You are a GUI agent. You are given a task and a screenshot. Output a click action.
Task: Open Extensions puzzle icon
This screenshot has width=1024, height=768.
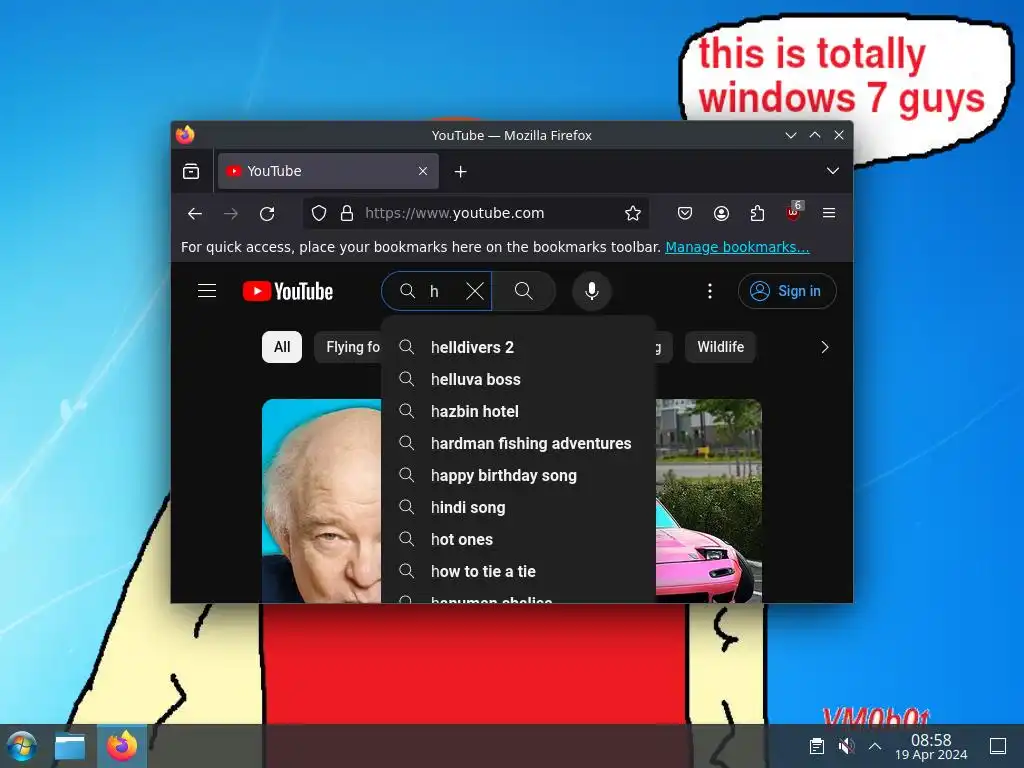[x=757, y=214]
